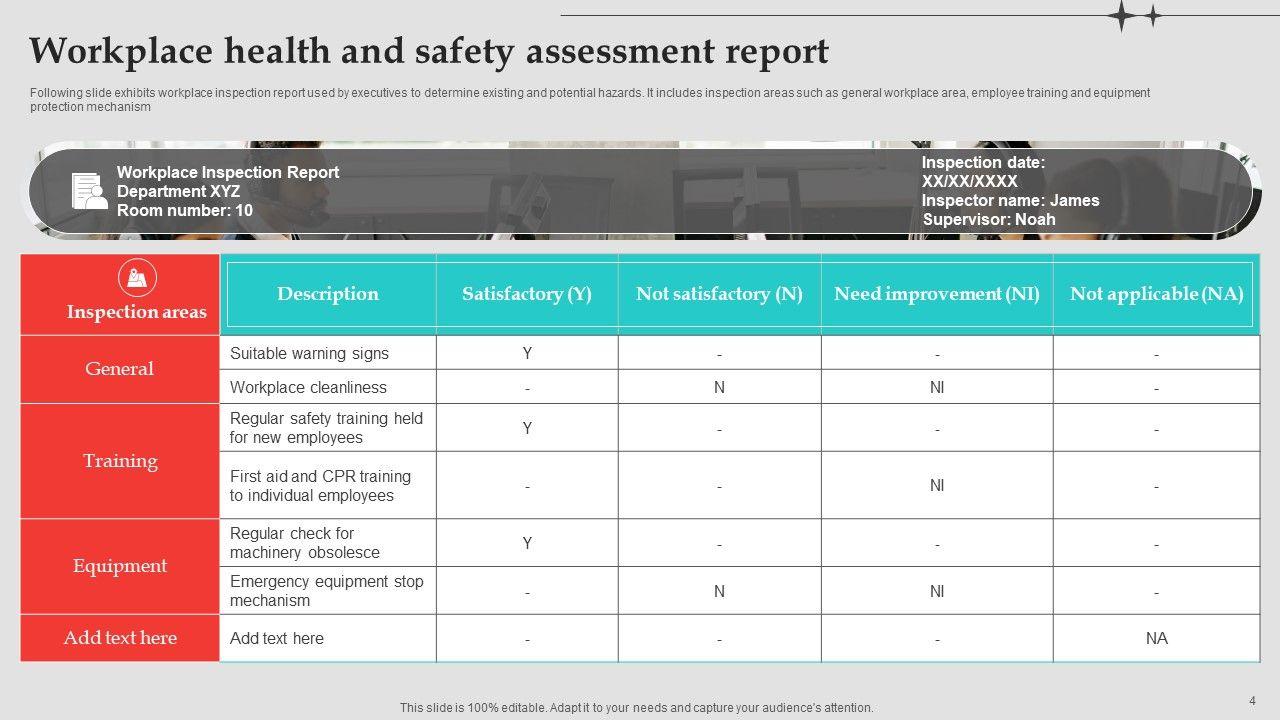This screenshot has width=1280, height=720.
Task: Click the large star decoration at top right
Action: click(x=1123, y=15)
